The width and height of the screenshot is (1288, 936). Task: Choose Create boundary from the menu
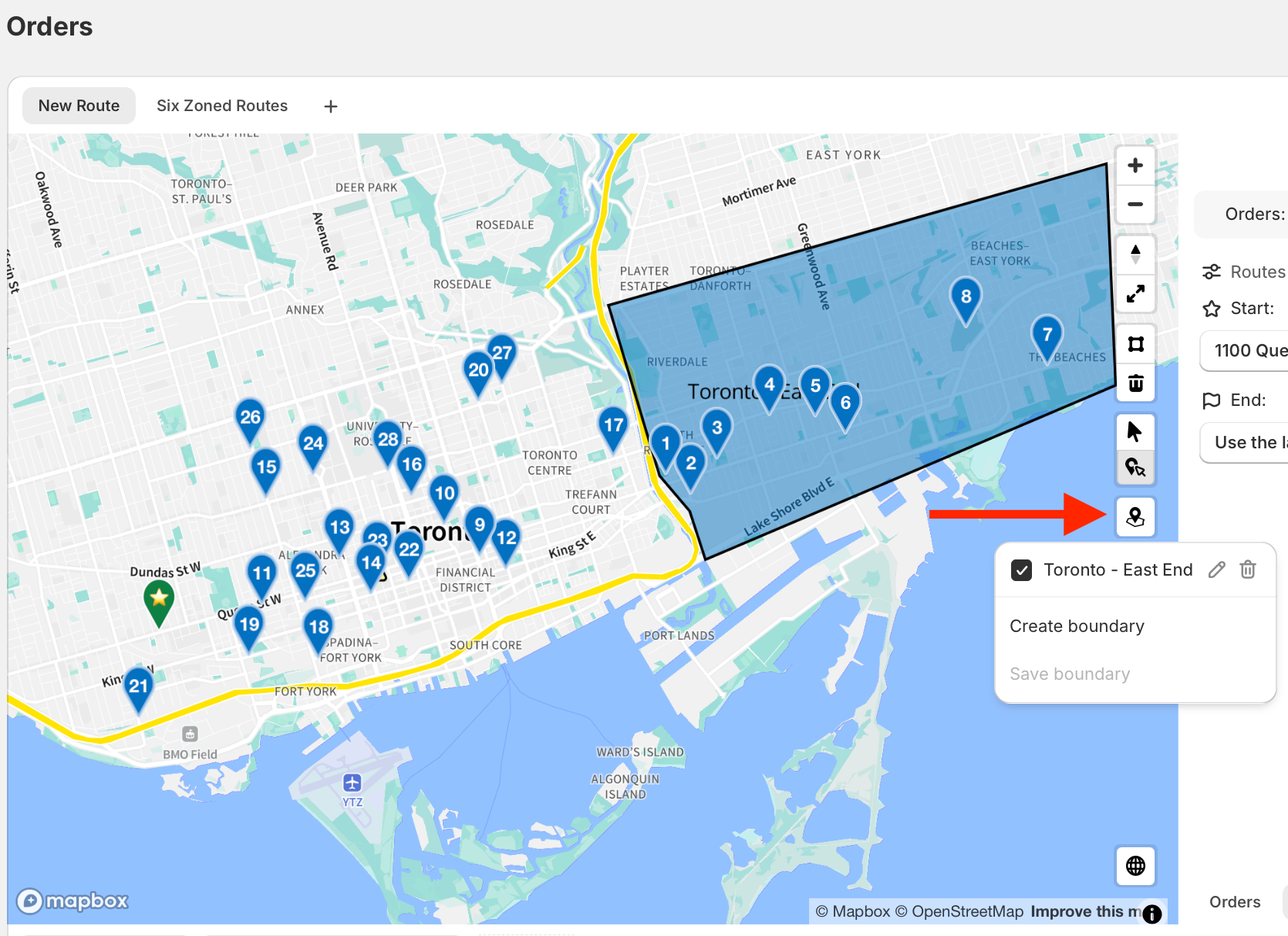[x=1077, y=627]
